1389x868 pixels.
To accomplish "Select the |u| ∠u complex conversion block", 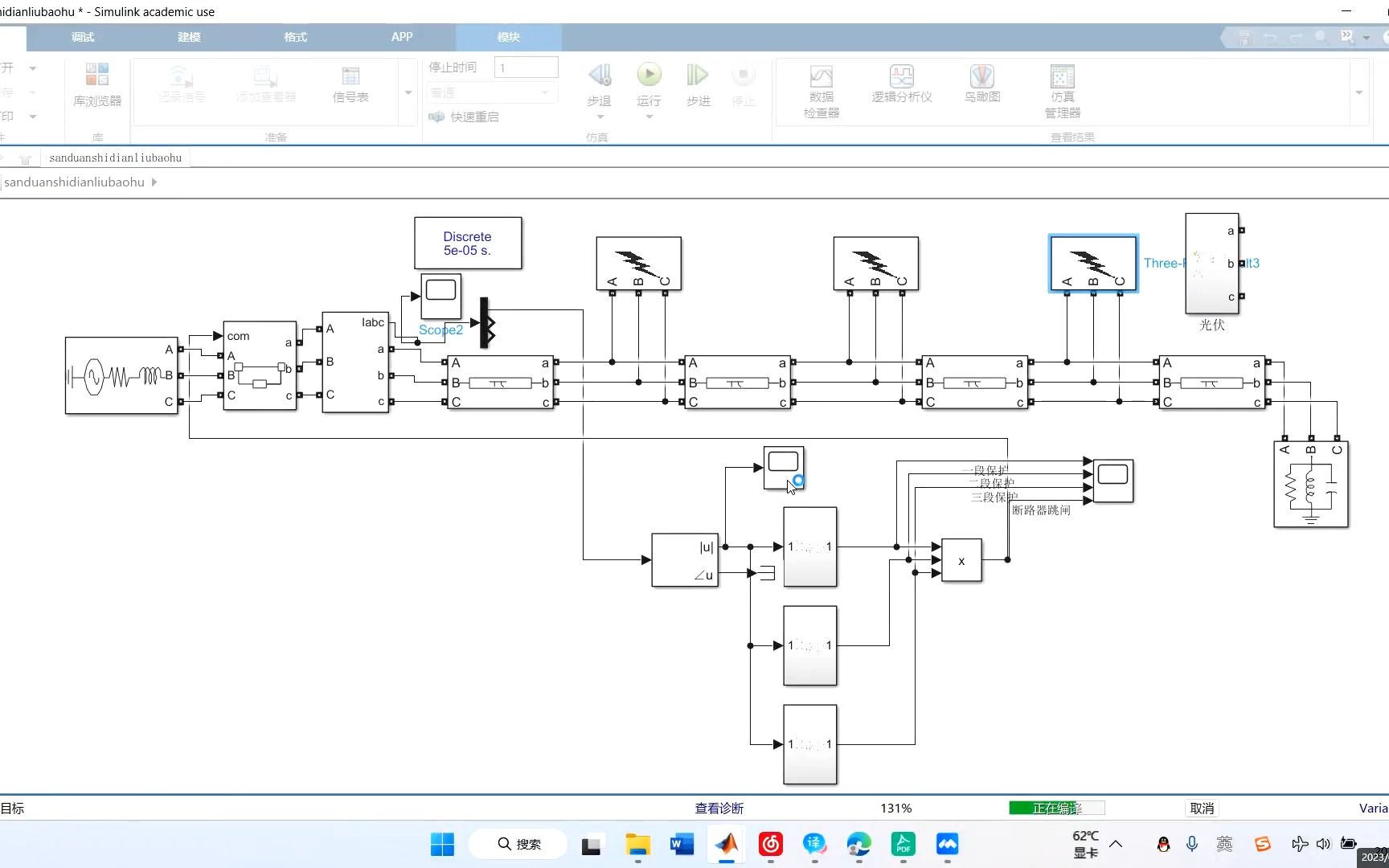I will click(685, 560).
